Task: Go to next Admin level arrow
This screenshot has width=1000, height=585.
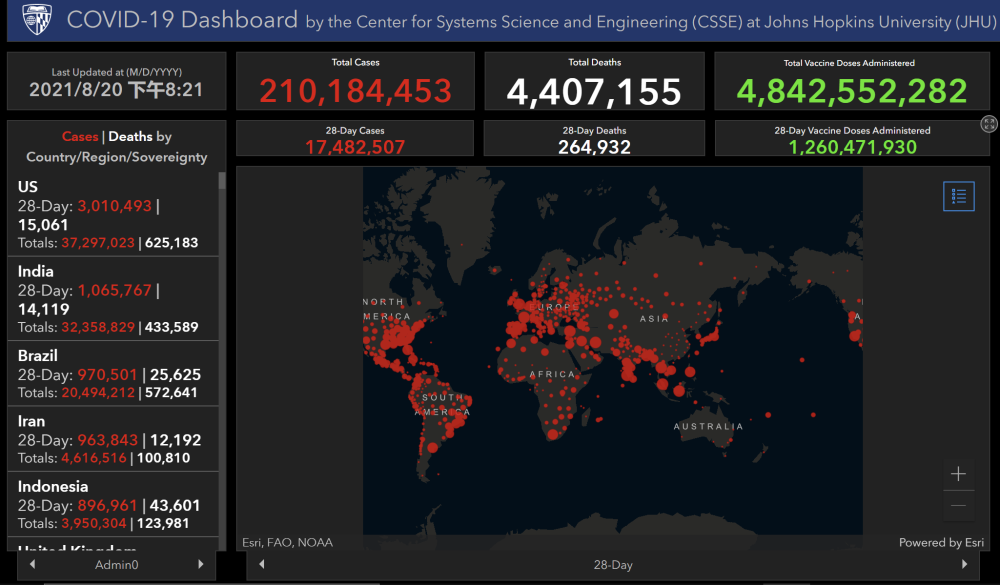Action: click(201, 564)
